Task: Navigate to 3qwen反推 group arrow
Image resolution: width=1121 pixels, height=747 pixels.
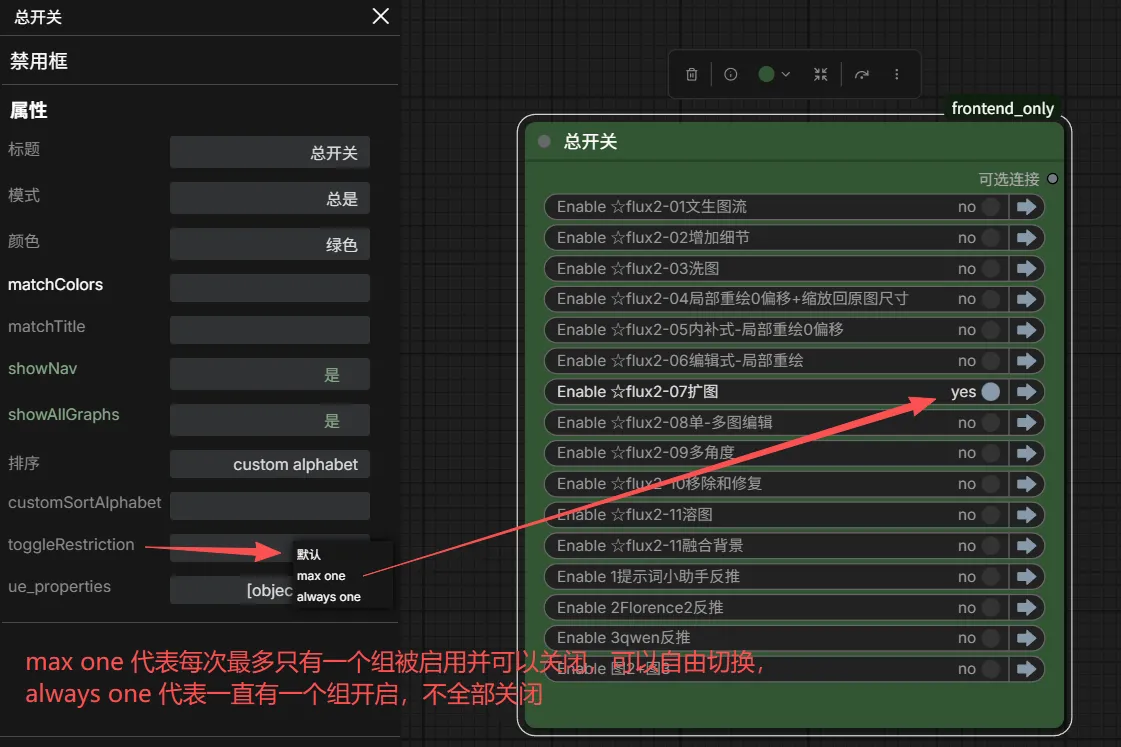Action: tap(1027, 638)
